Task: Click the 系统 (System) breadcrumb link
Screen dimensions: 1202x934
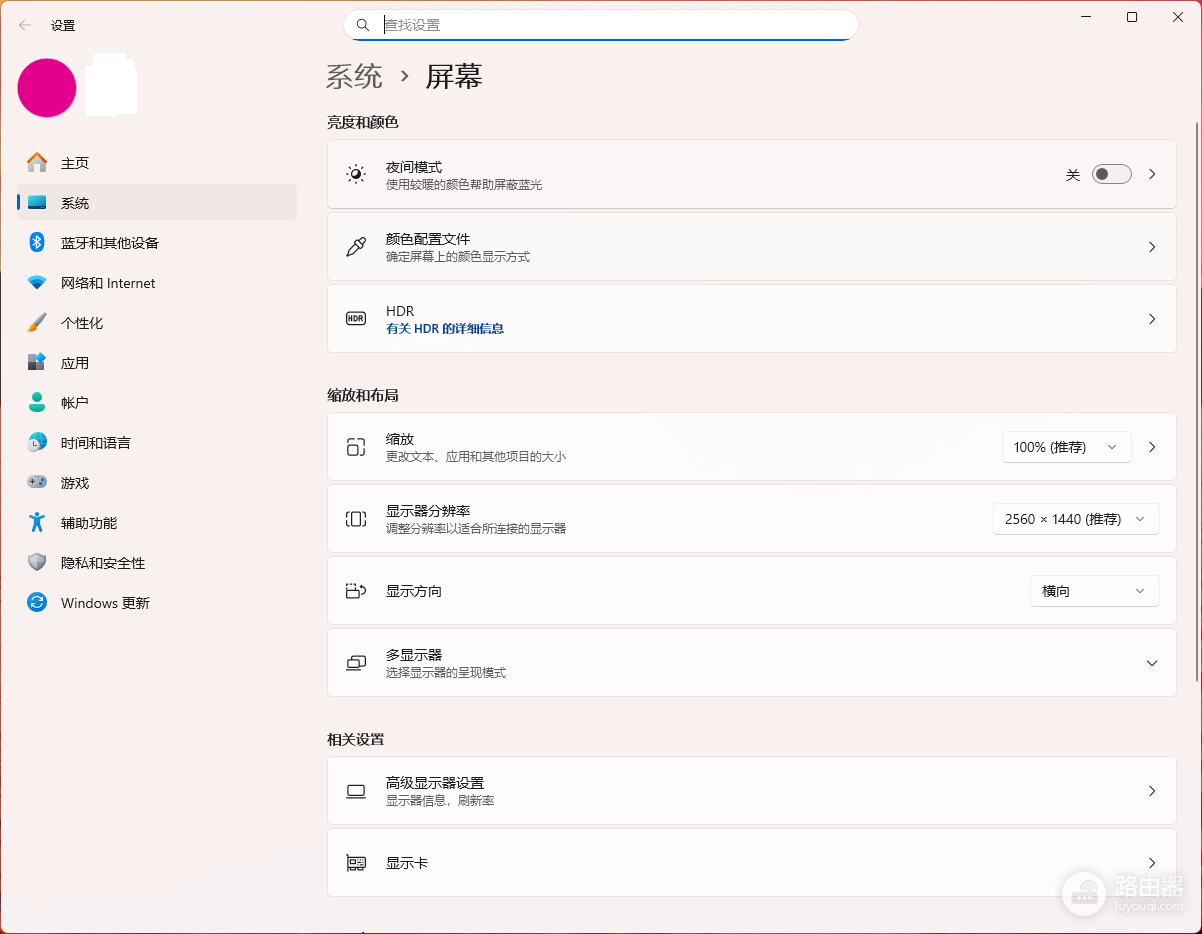Action: click(x=354, y=76)
